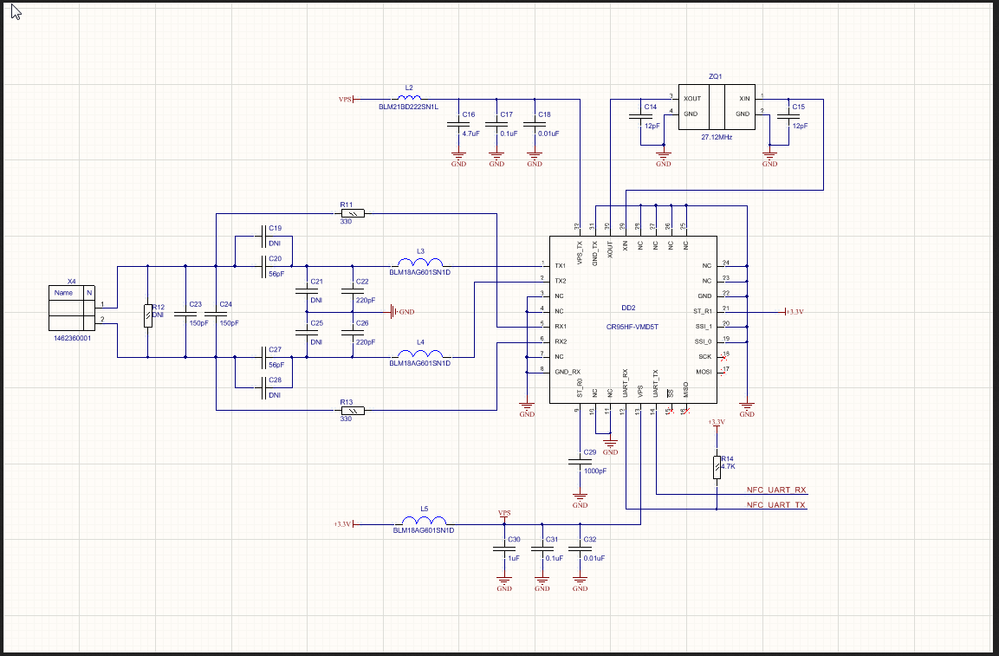Click the +3.3V port above R14

(717, 423)
